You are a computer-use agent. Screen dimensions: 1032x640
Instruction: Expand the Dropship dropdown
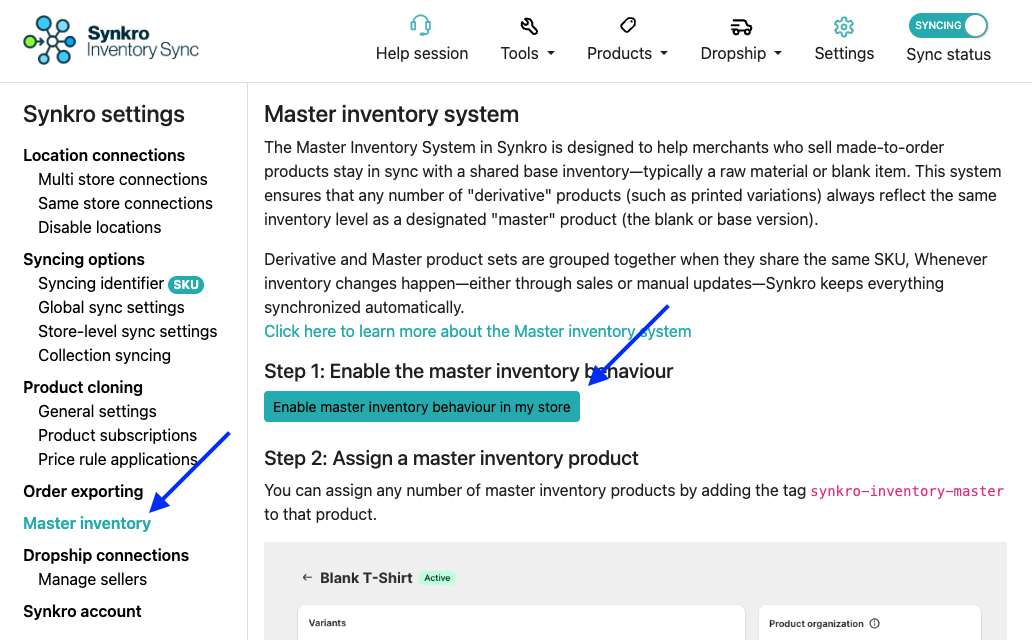pos(741,53)
